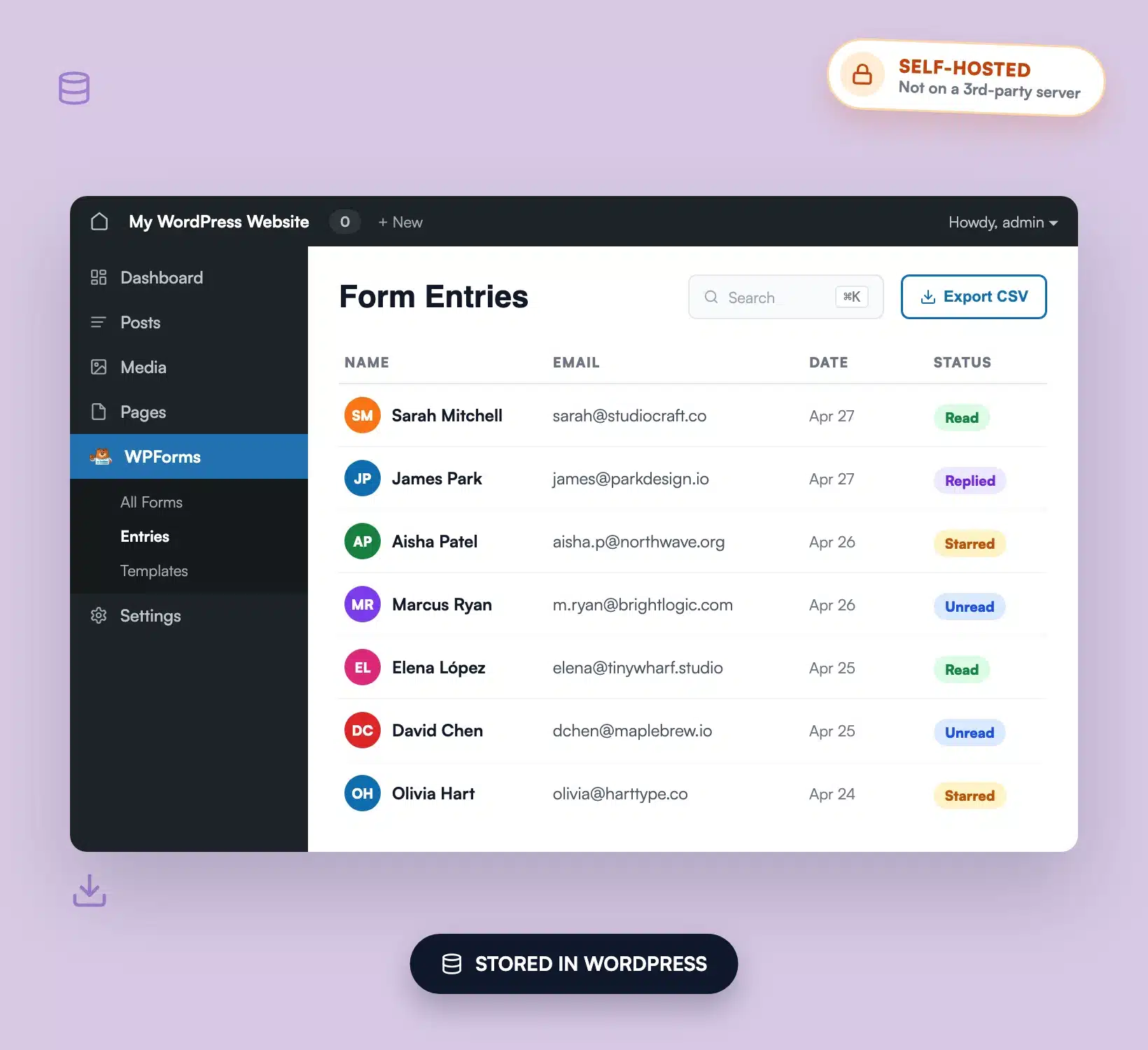Click the + New link in the admin bar
The height and width of the screenshot is (1050, 1148).
[x=400, y=222]
